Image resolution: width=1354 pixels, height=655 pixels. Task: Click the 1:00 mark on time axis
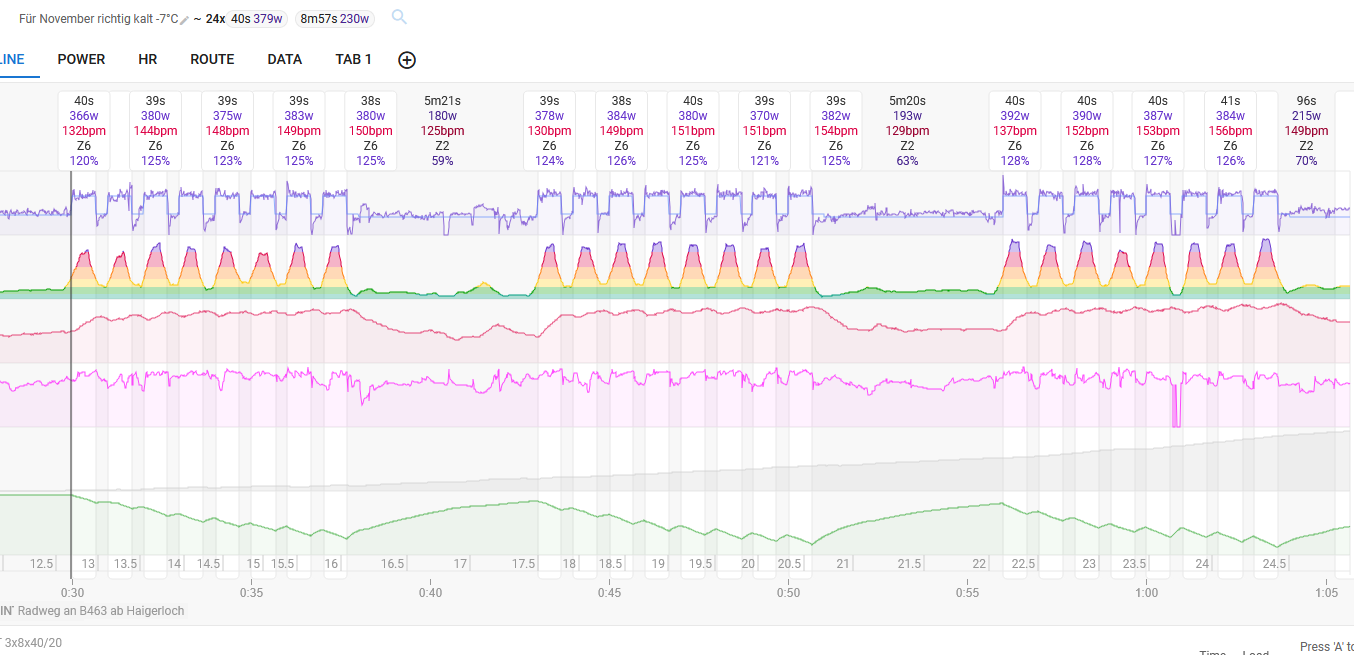(1146, 593)
